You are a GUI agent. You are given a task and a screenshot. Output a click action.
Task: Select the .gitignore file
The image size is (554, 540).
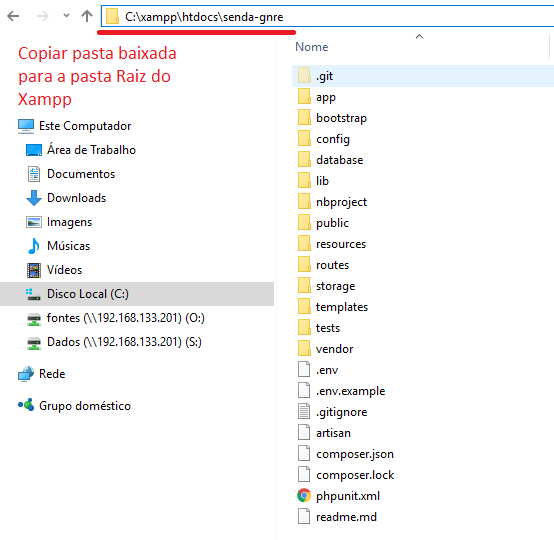tap(332, 412)
